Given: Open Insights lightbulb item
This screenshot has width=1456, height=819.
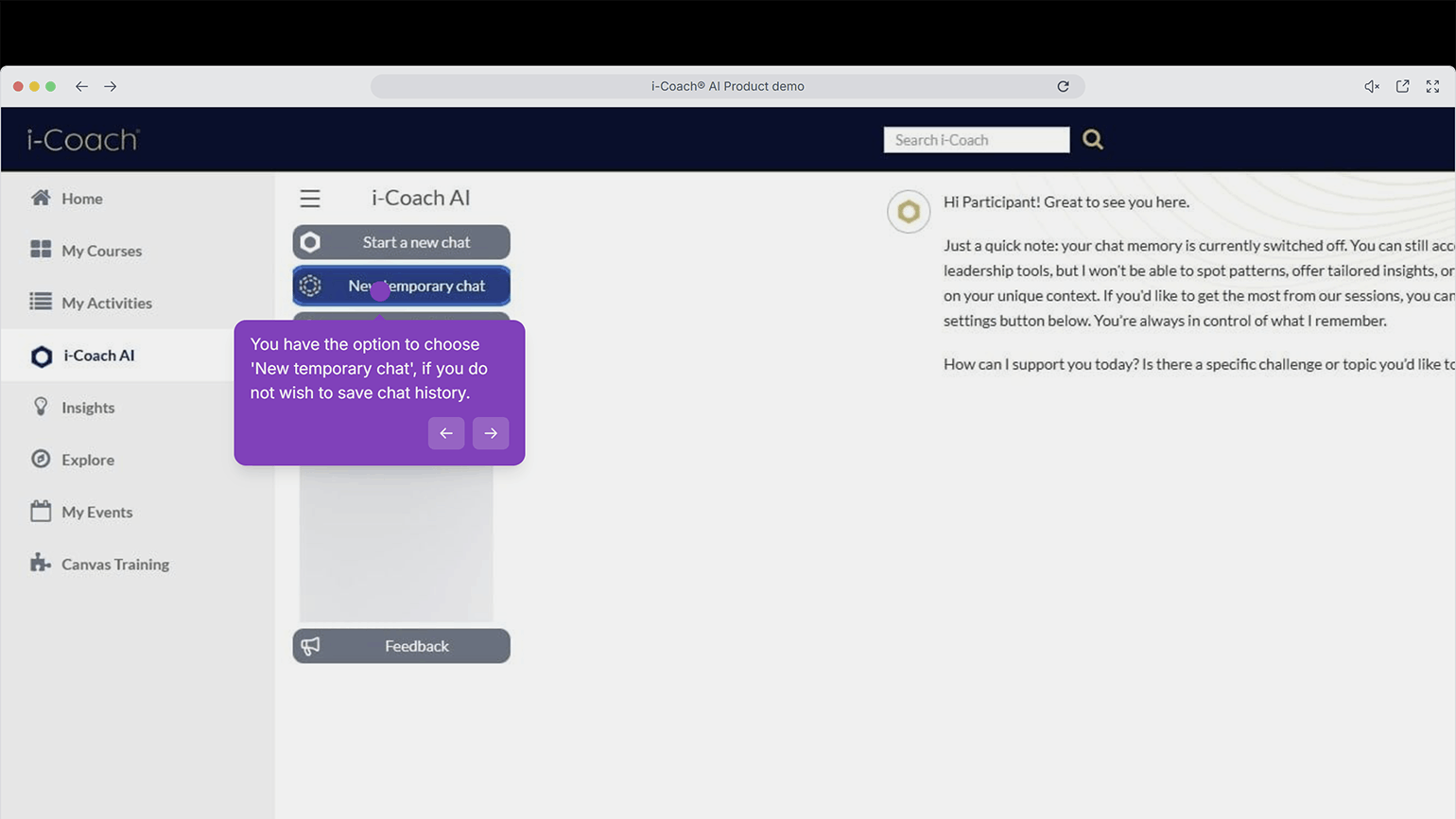Looking at the screenshot, I should [87, 408].
